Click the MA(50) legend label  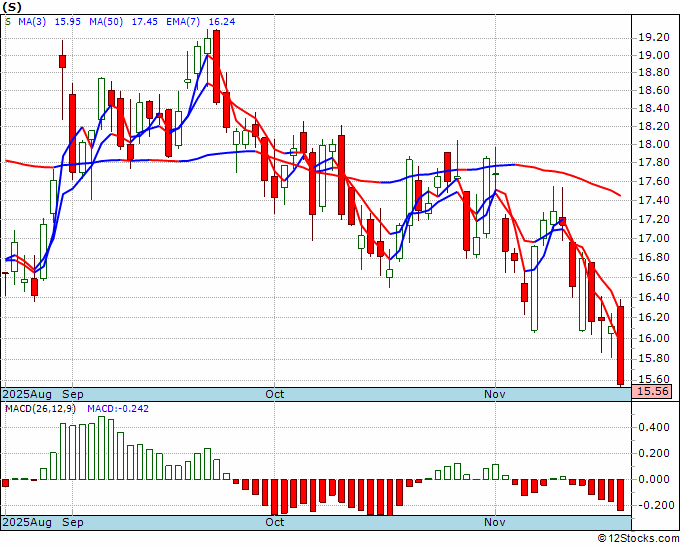click(106, 21)
